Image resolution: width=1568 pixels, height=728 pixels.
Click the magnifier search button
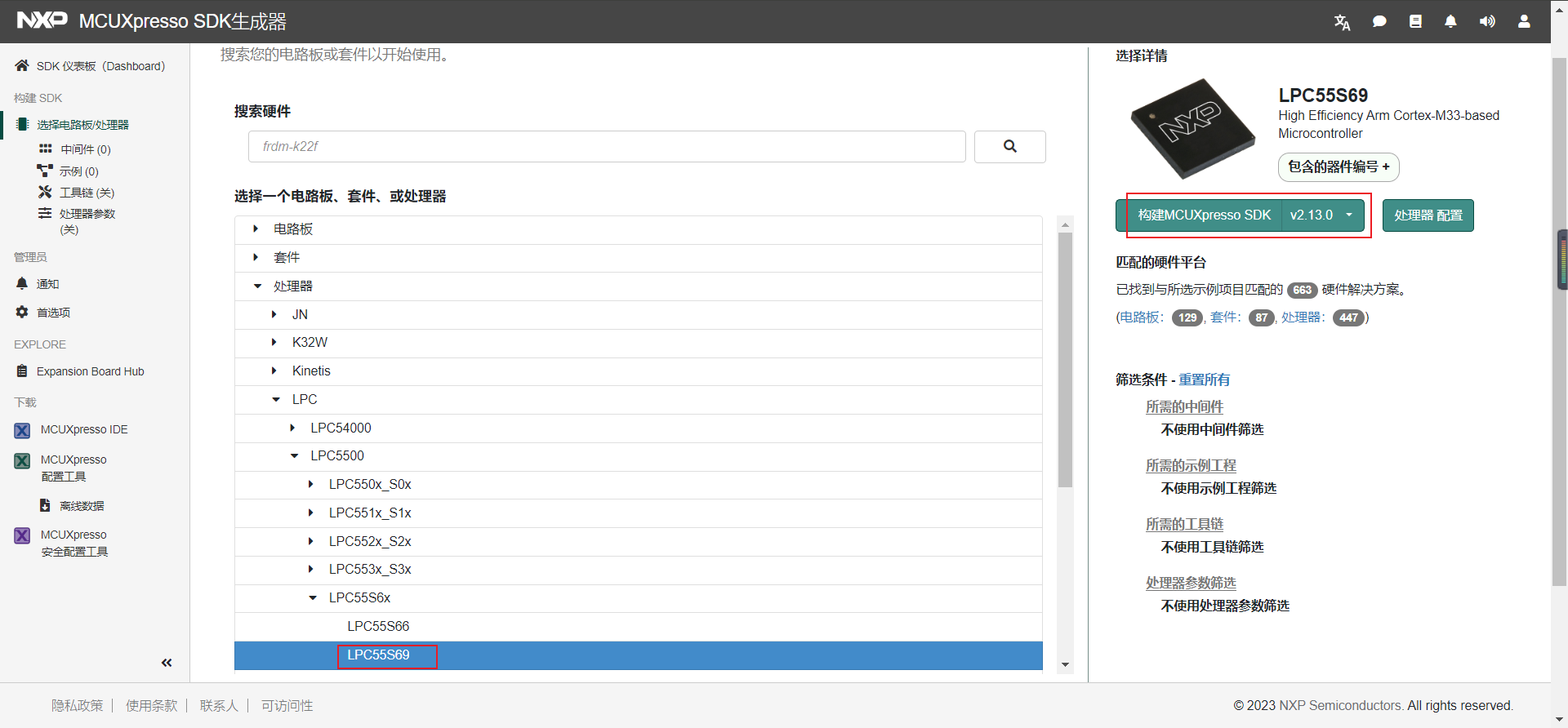pos(1010,146)
